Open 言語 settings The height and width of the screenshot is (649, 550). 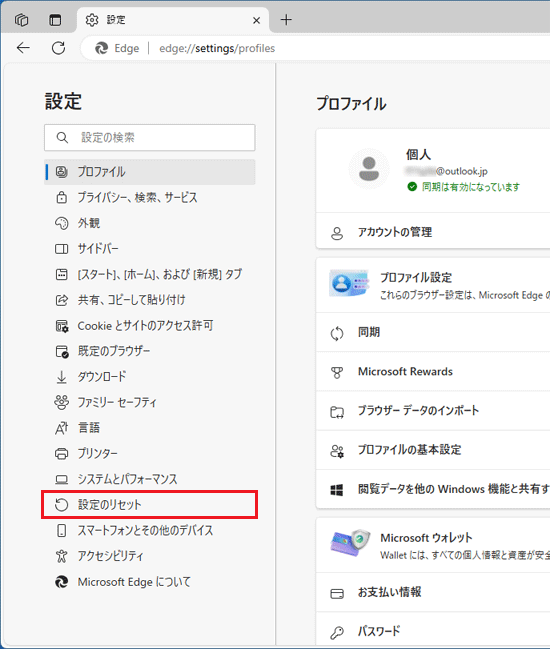[x=150, y=428]
